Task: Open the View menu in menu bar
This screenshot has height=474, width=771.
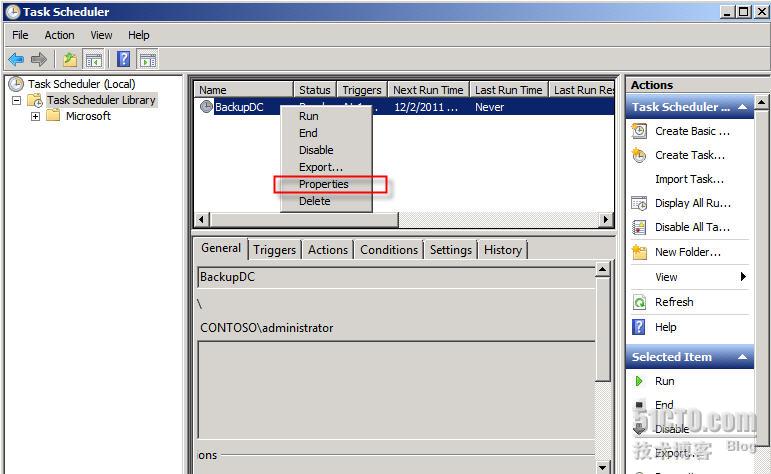Action: (x=101, y=35)
